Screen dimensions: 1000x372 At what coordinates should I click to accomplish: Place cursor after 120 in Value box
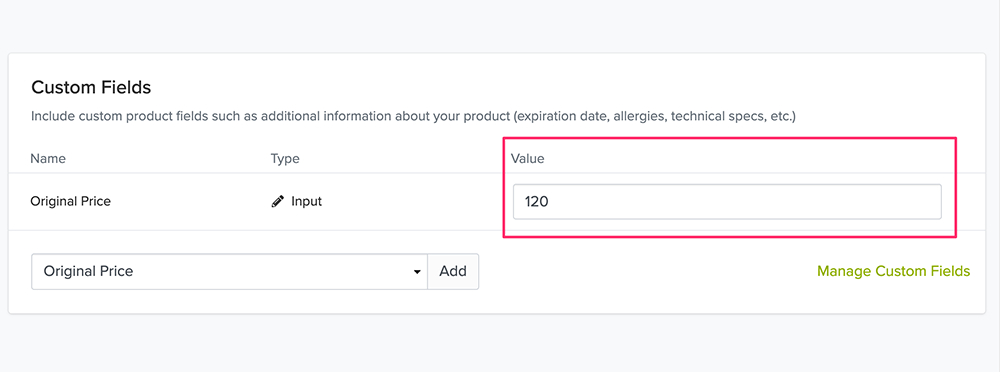tap(551, 202)
